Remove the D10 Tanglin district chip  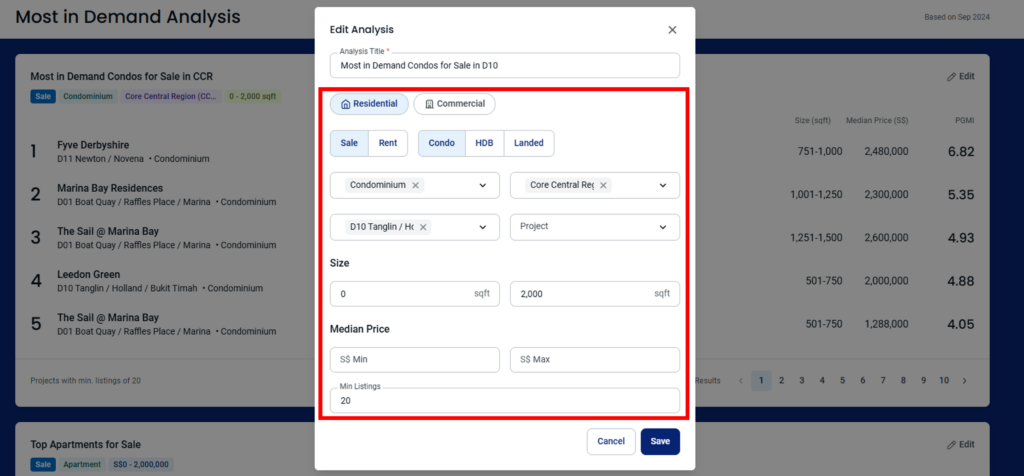click(423, 227)
